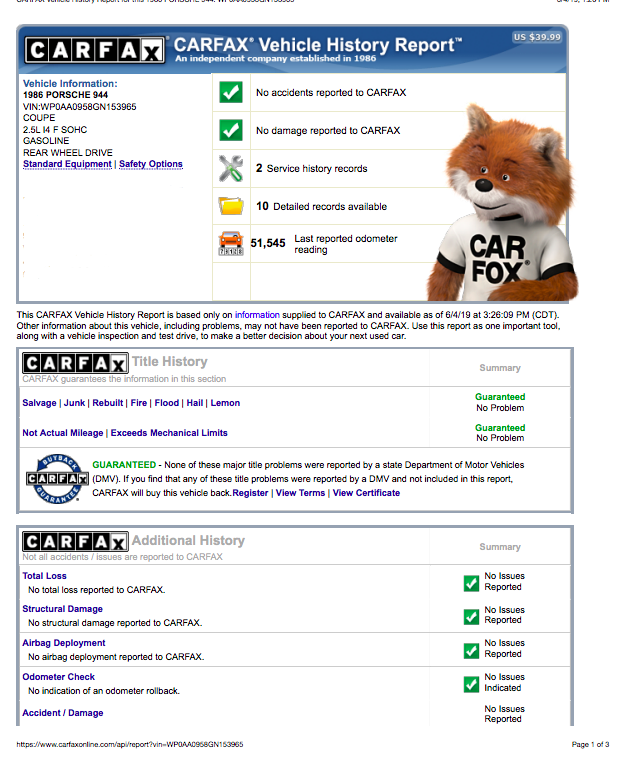Open the Flood title link

(167, 403)
